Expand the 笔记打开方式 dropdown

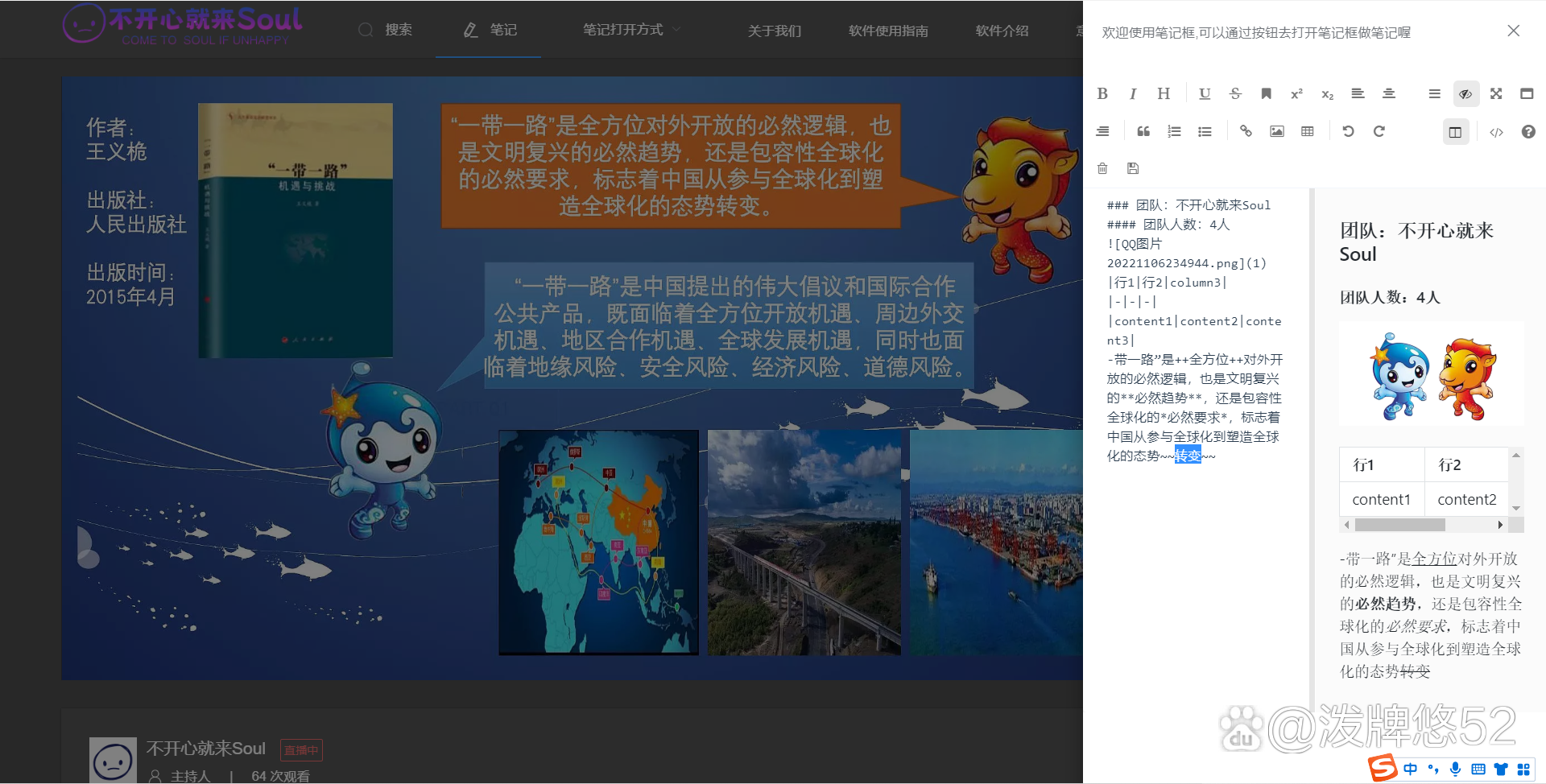pos(631,30)
